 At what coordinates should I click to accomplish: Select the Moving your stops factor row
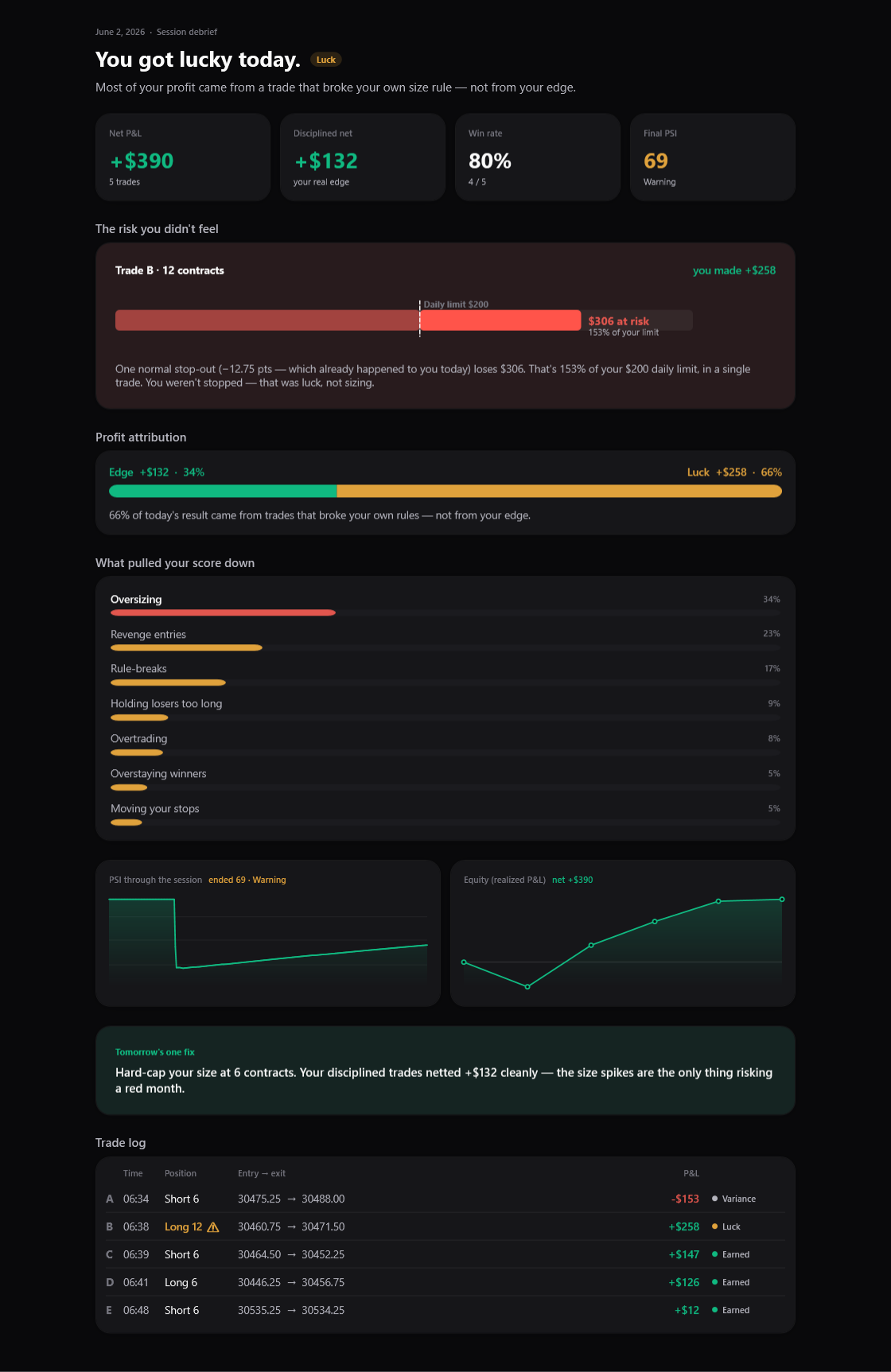point(445,815)
